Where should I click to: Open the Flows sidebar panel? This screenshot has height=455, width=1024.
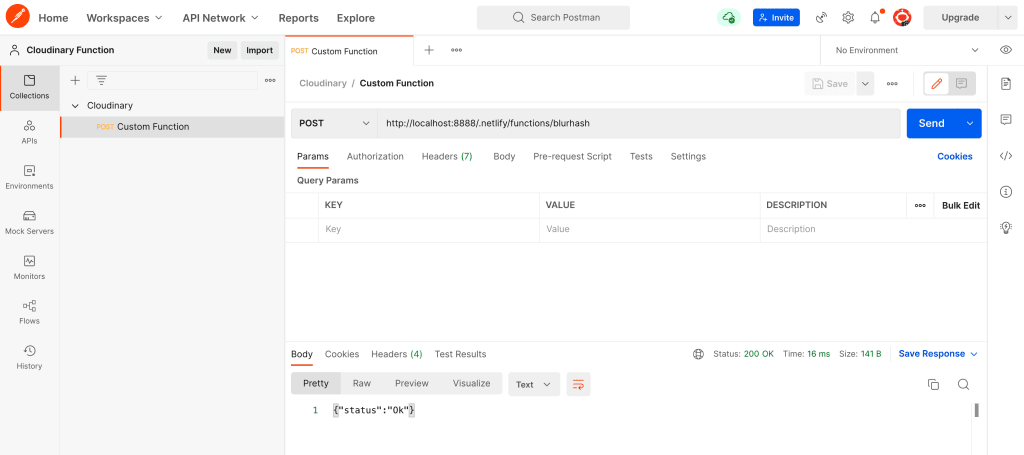click(x=29, y=313)
